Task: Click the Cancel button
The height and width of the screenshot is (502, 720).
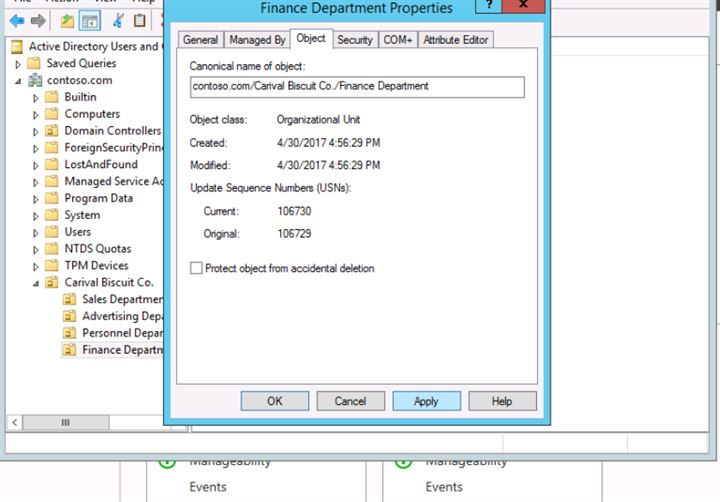Action: point(350,401)
